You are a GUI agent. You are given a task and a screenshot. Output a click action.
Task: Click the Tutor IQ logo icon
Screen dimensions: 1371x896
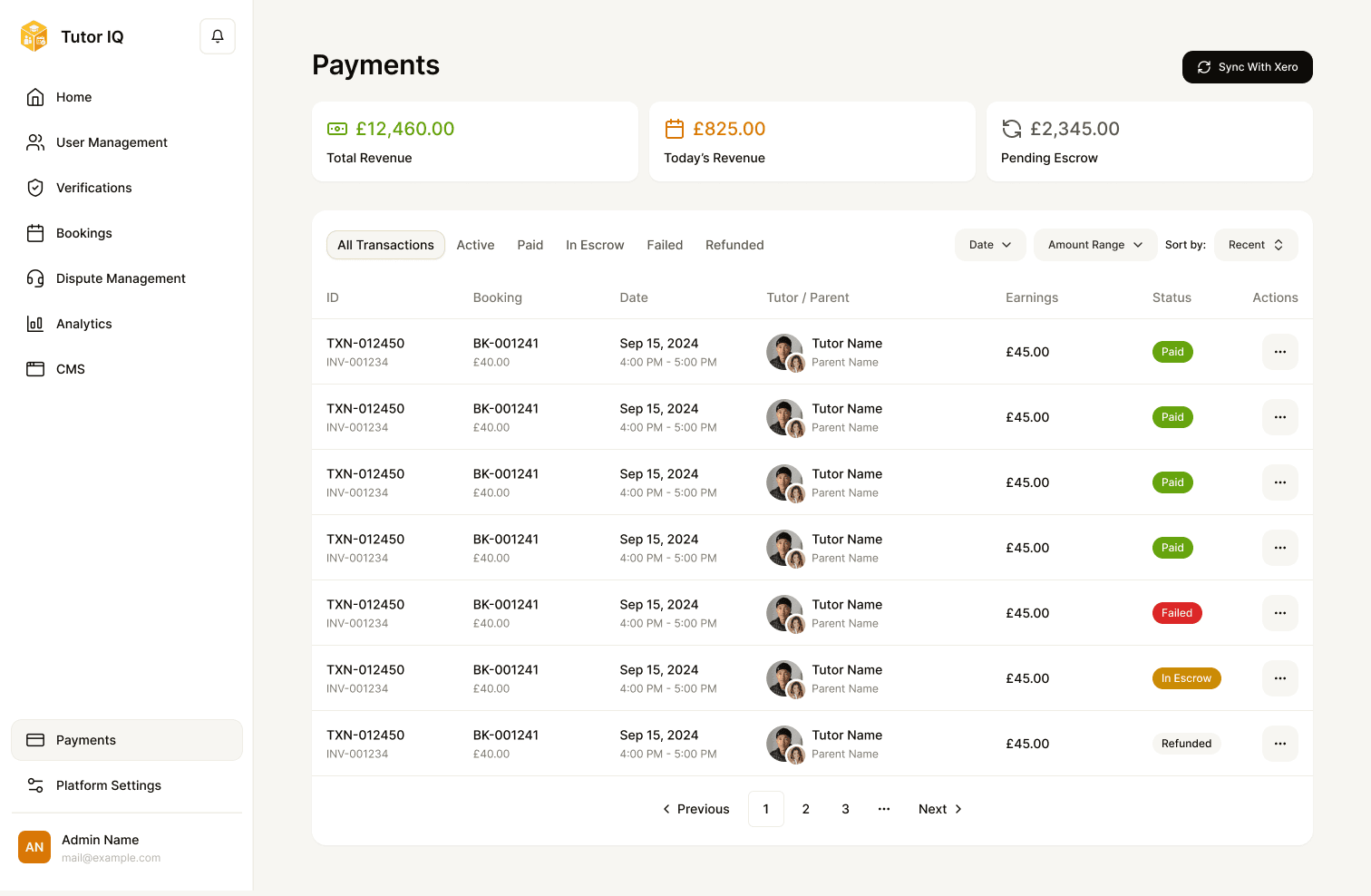point(34,36)
